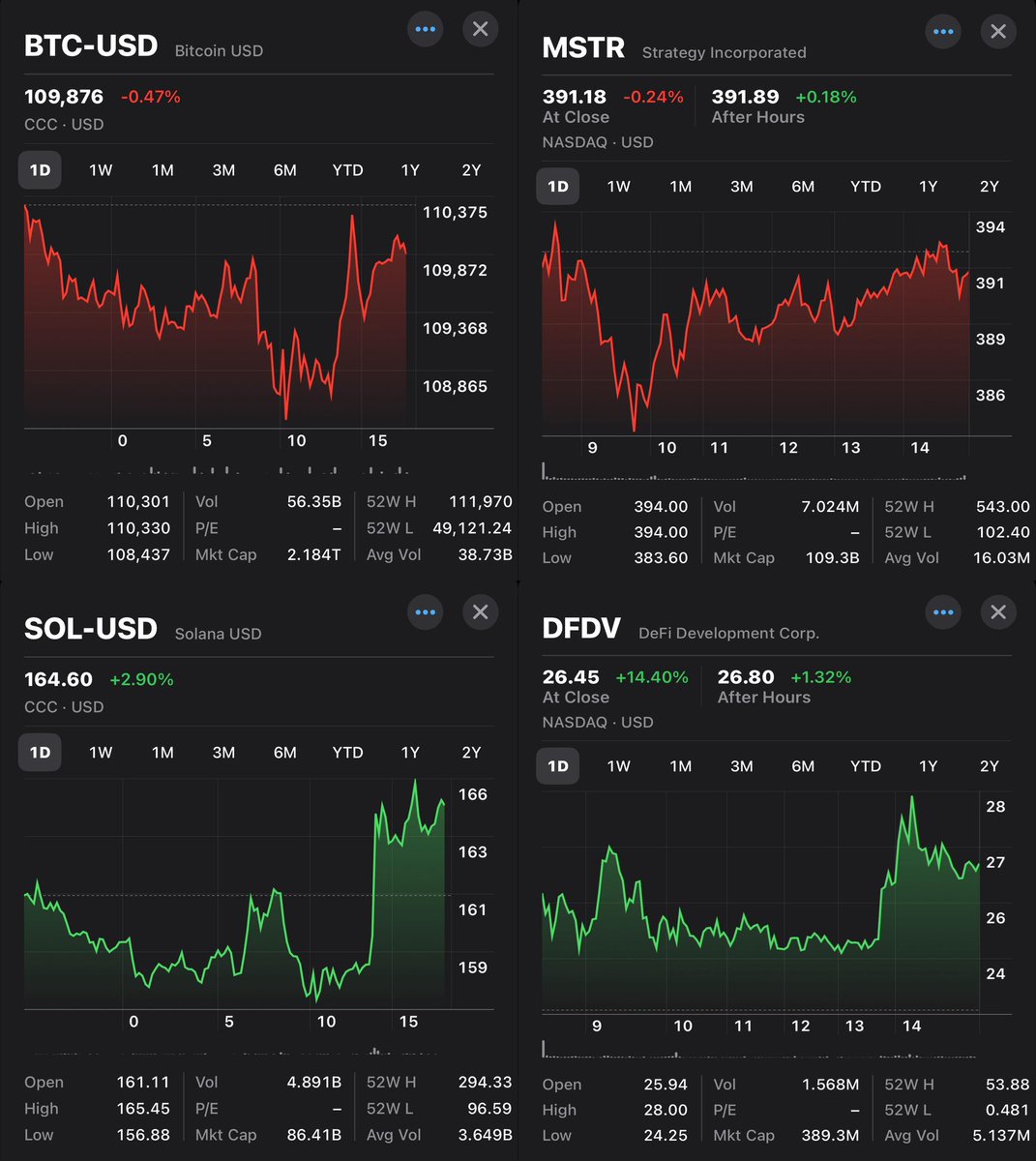Select 1D range on MSTR chart
The height and width of the screenshot is (1161, 1036).
558,186
